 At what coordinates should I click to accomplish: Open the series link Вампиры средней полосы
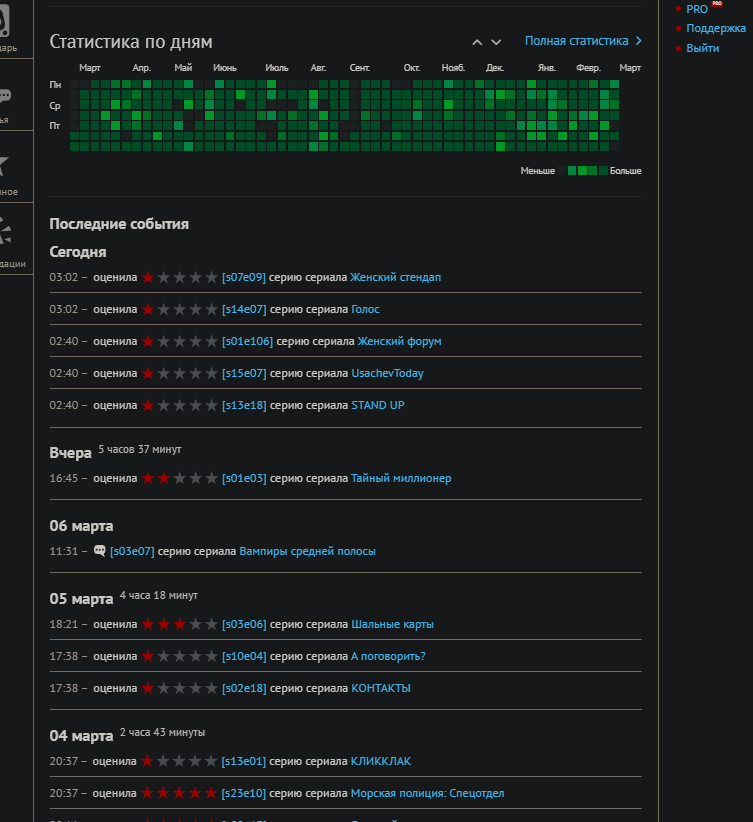307,551
